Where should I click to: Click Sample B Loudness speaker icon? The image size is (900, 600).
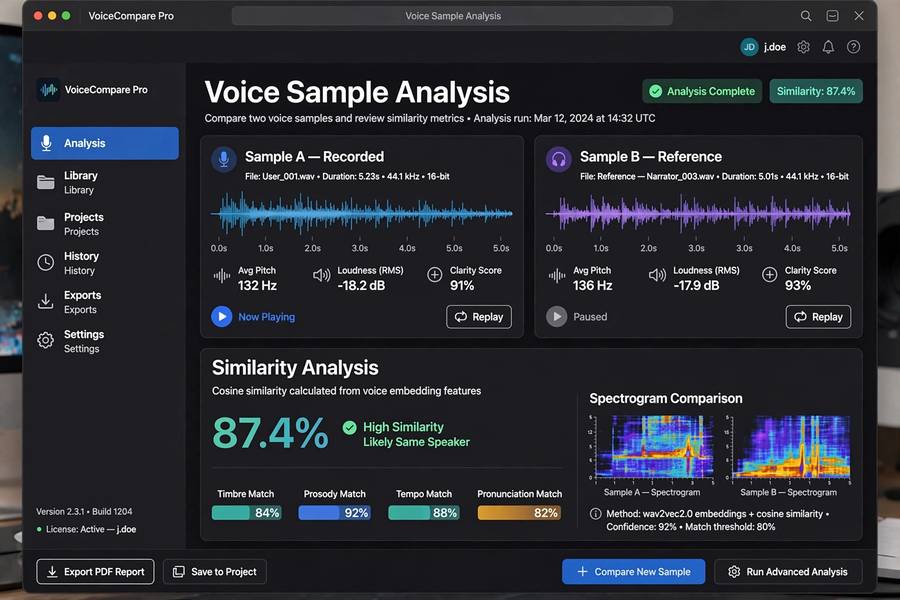[657, 276]
